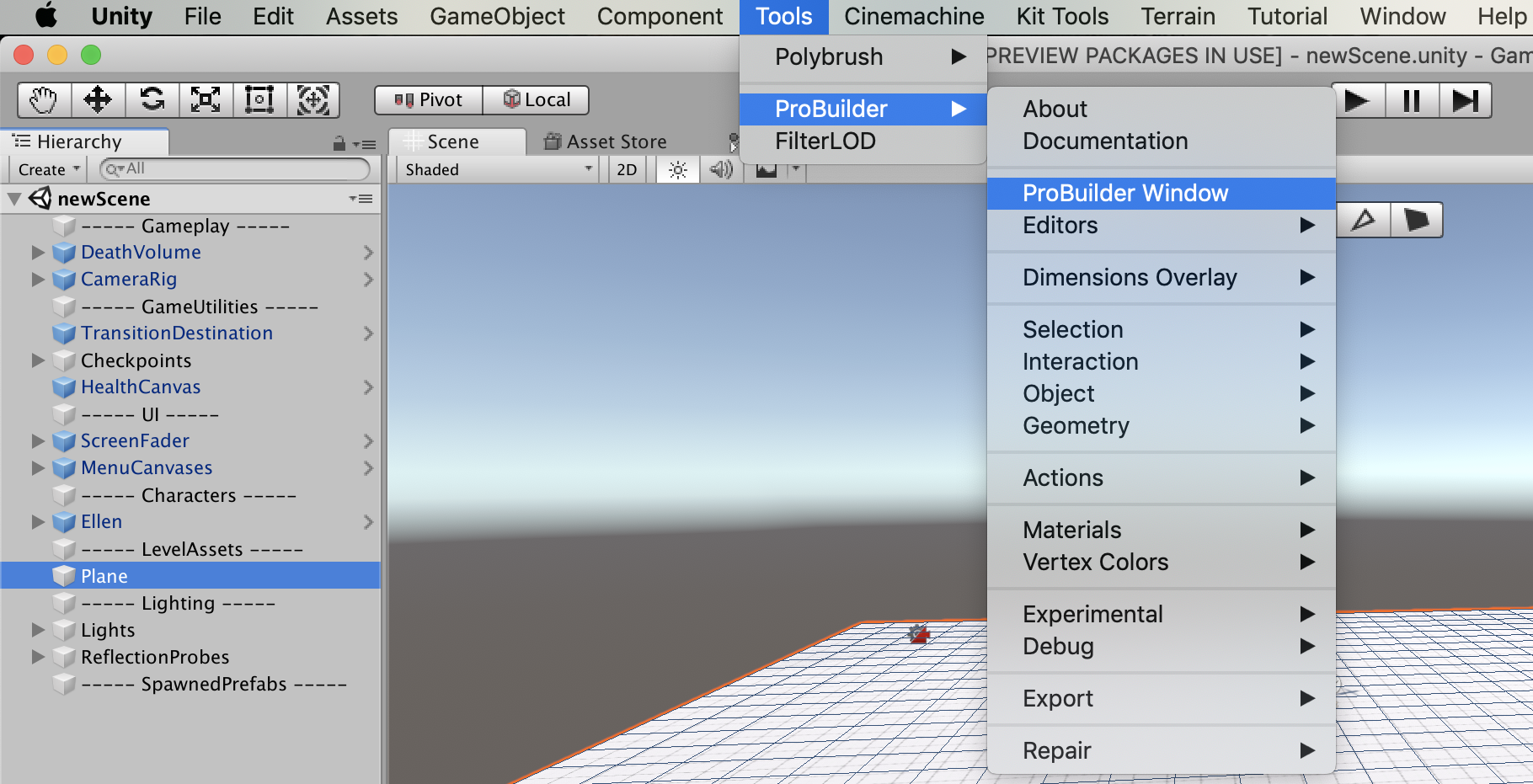Select the Hierarchy panel tab
The width and height of the screenshot is (1533, 784).
coord(84,141)
